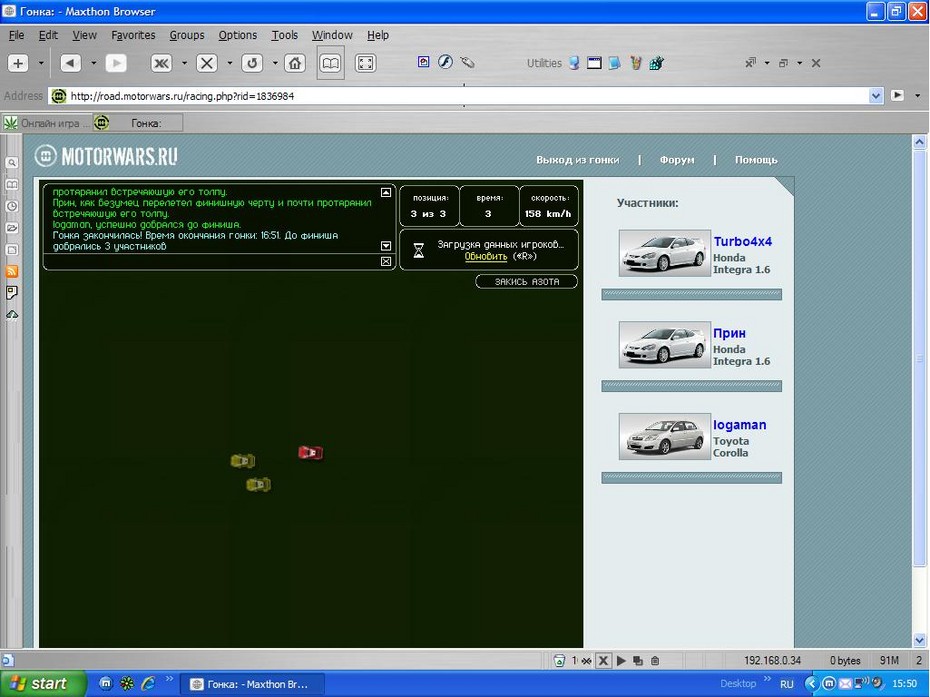Open the File menu
930x697 pixels.
click(x=17, y=35)
